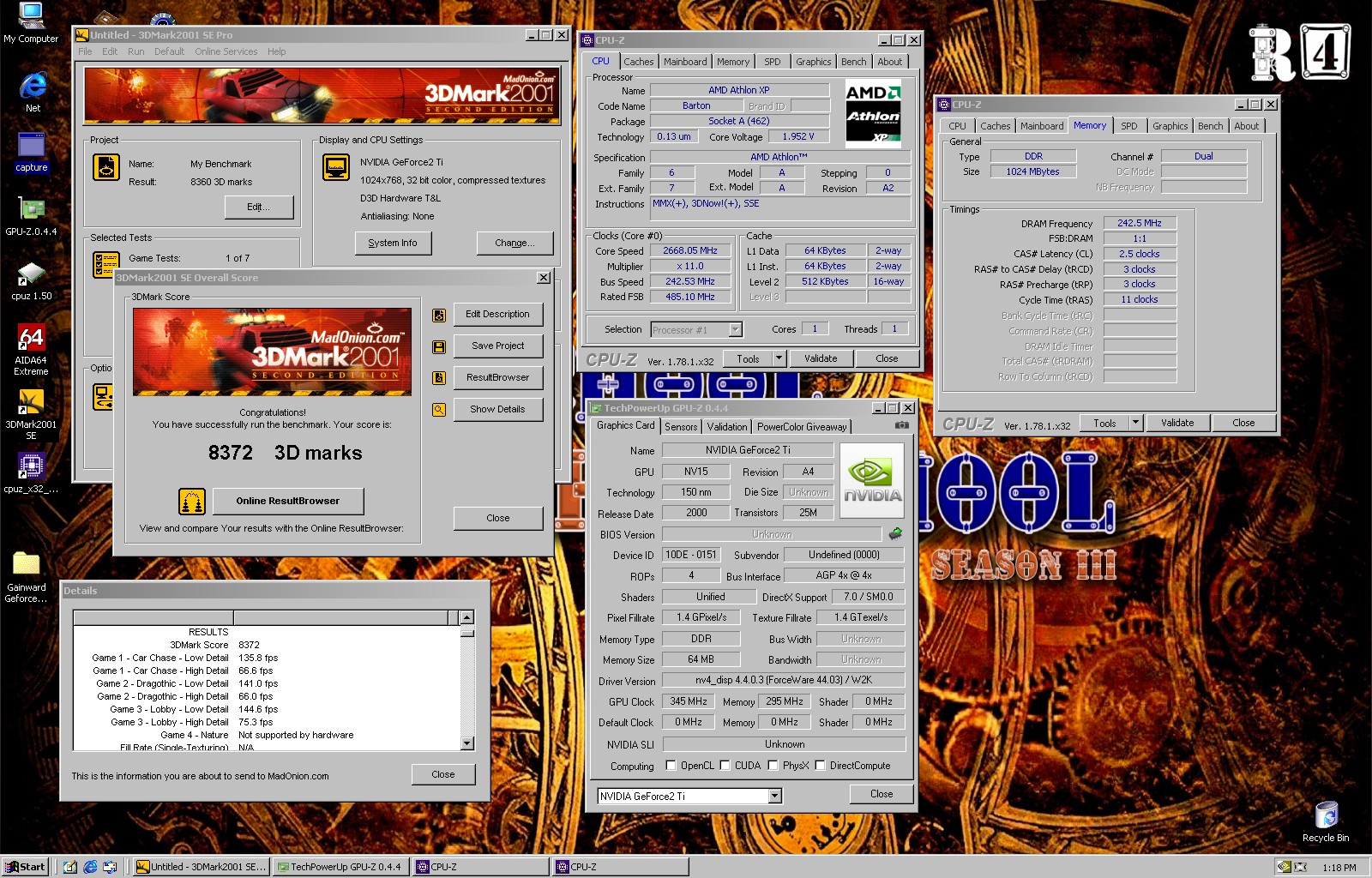The width and height of the screenshot is (1372, 878).
Task: Toggle the CUDA checkbox
Action: 725,766
